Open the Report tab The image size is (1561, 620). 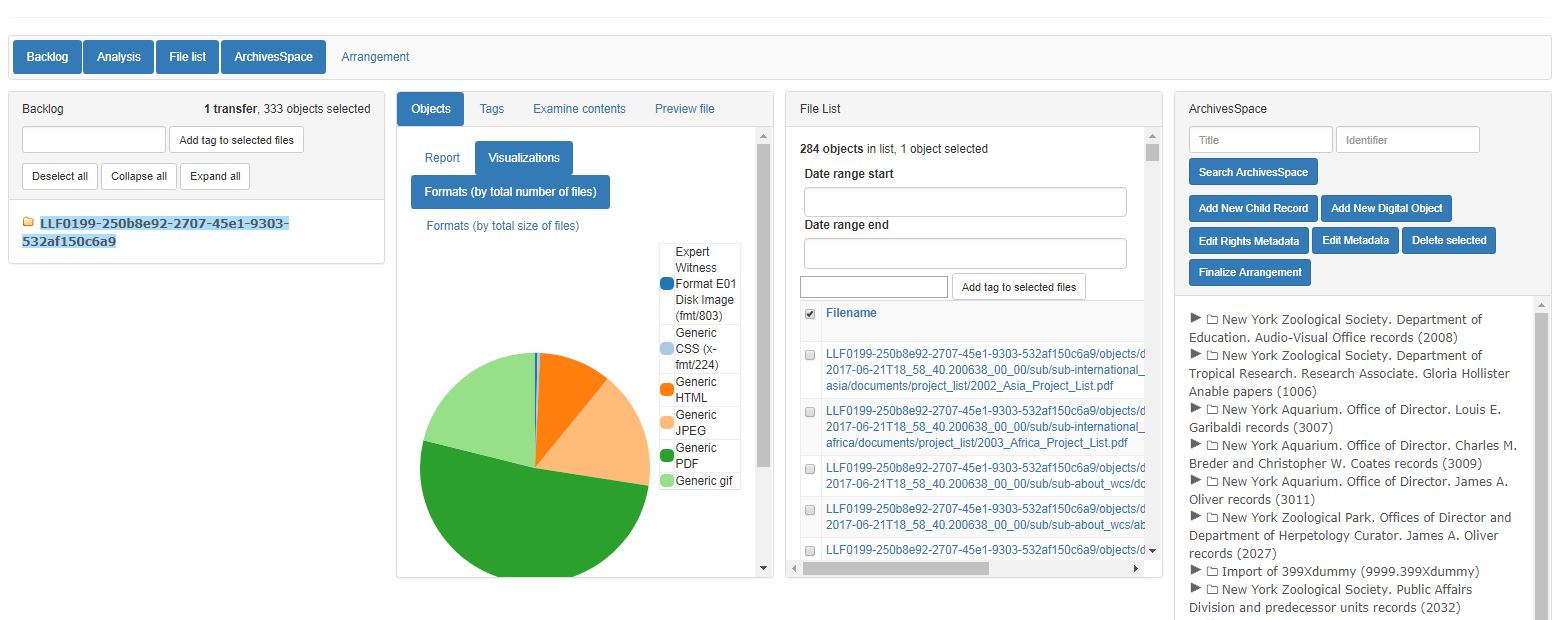coord(442,158)
